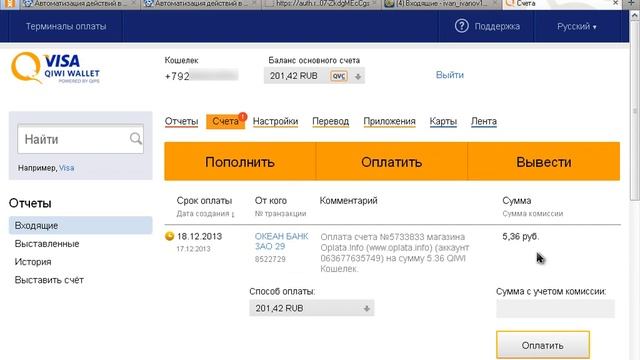Click the magnifier search icon

click(x=136, y=139)
